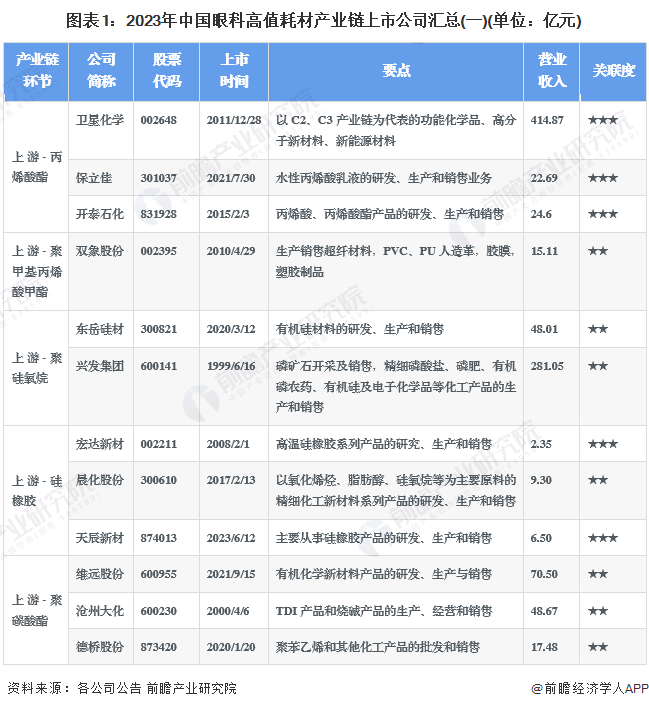
Task: Select the 上游-聚甲基丙烯酸甲酯 category cell
Action: click(37, 271)
